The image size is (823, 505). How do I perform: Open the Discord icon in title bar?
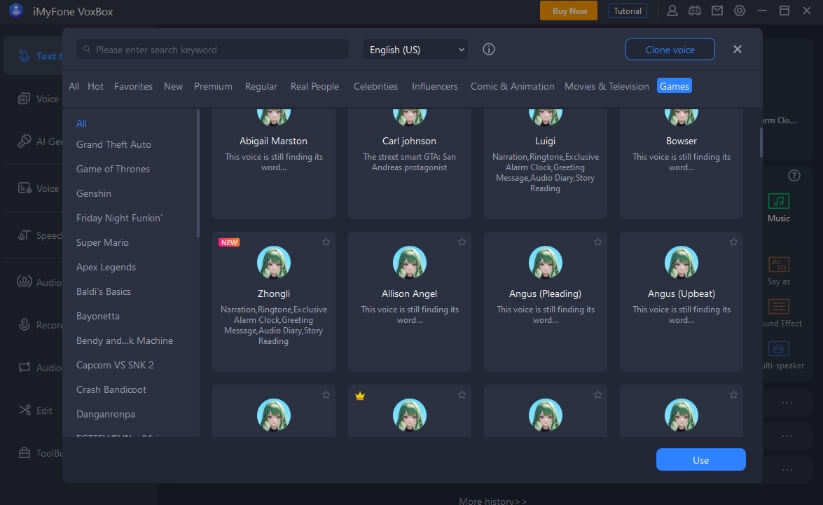[x=694, y=10]
